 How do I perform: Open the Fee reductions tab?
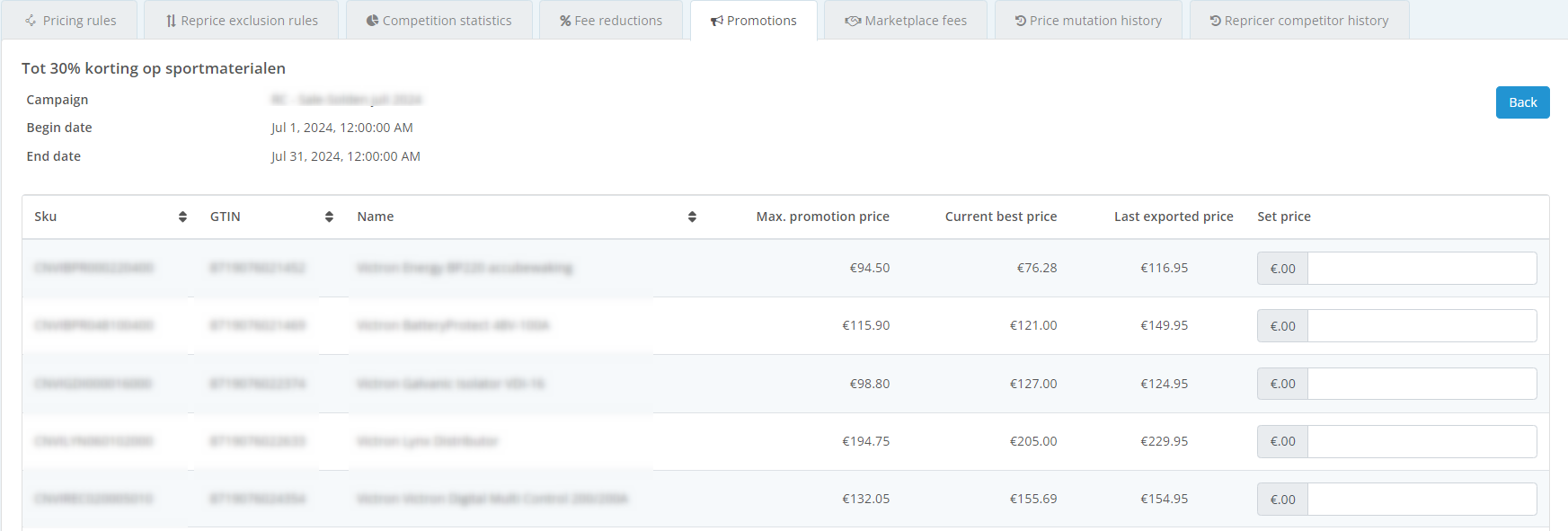[x=611, y=21]
